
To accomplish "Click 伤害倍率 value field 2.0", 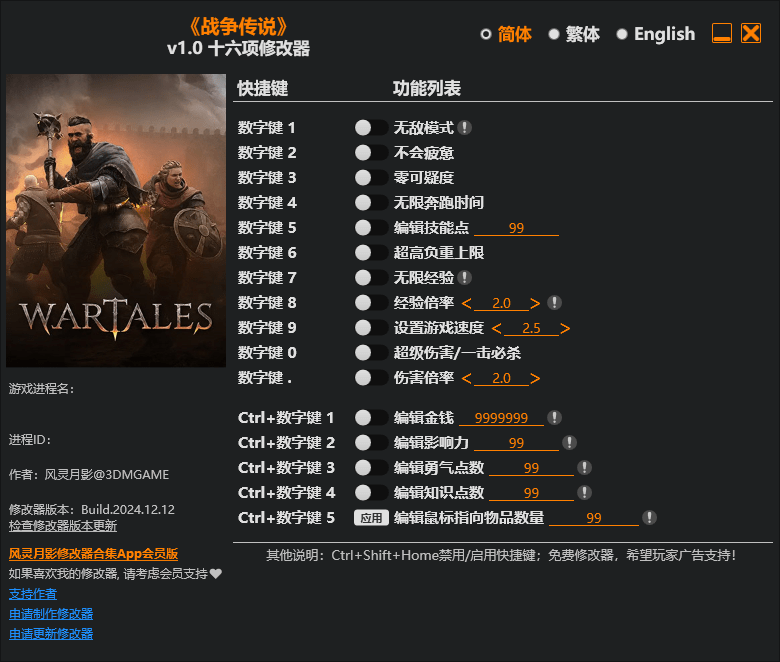I will tap(501, 378).
